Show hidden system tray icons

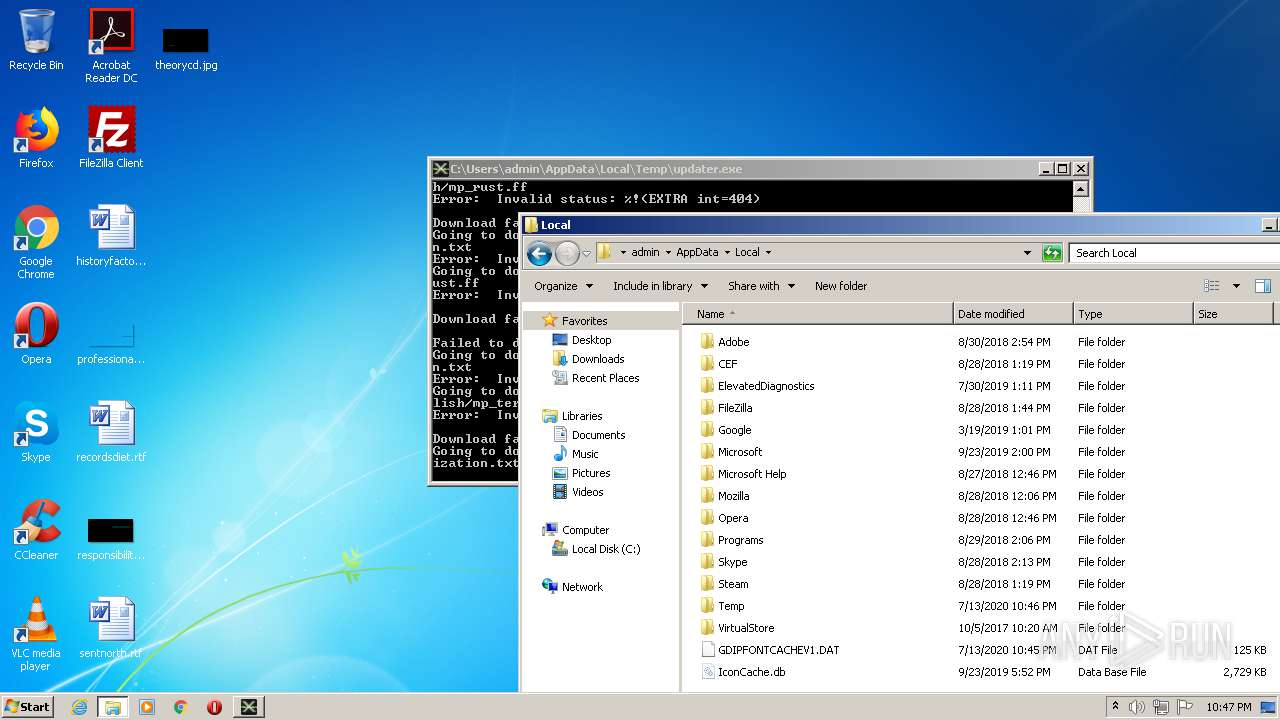click(x=1115, y=707)
